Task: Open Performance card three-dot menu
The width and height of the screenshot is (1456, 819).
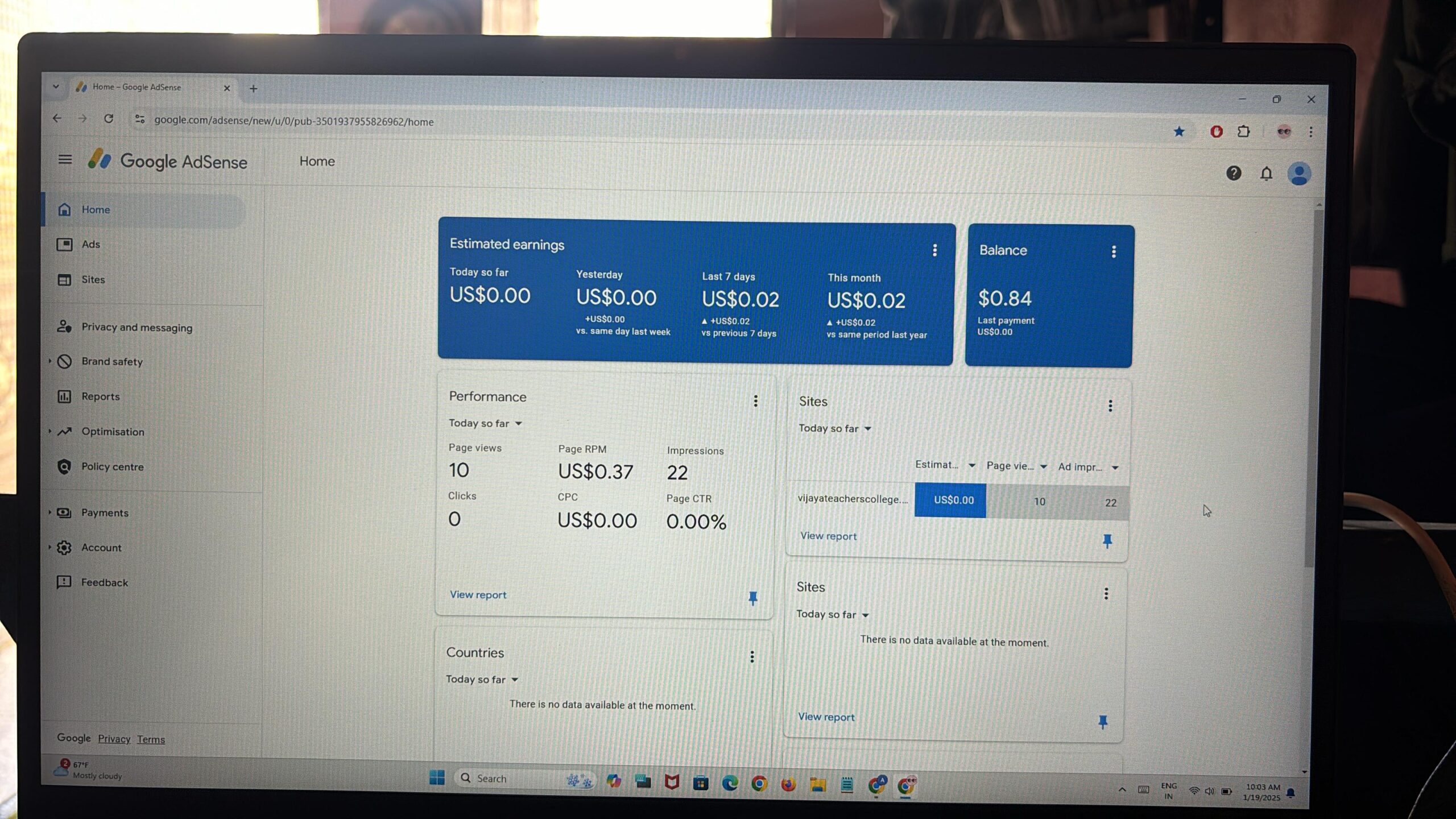Action: tap(755, 401)
